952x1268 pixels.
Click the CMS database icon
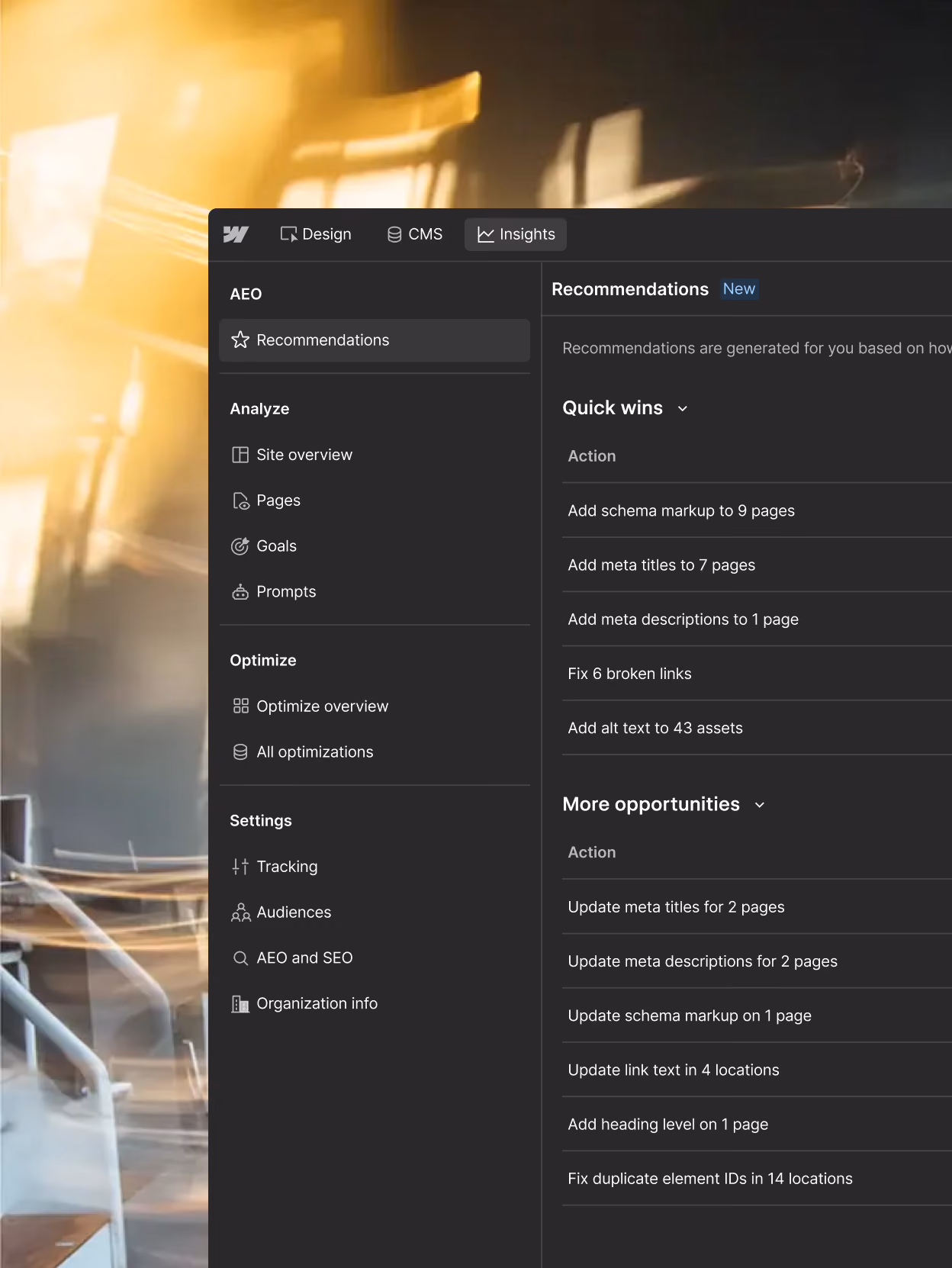(x=394, y=234)
